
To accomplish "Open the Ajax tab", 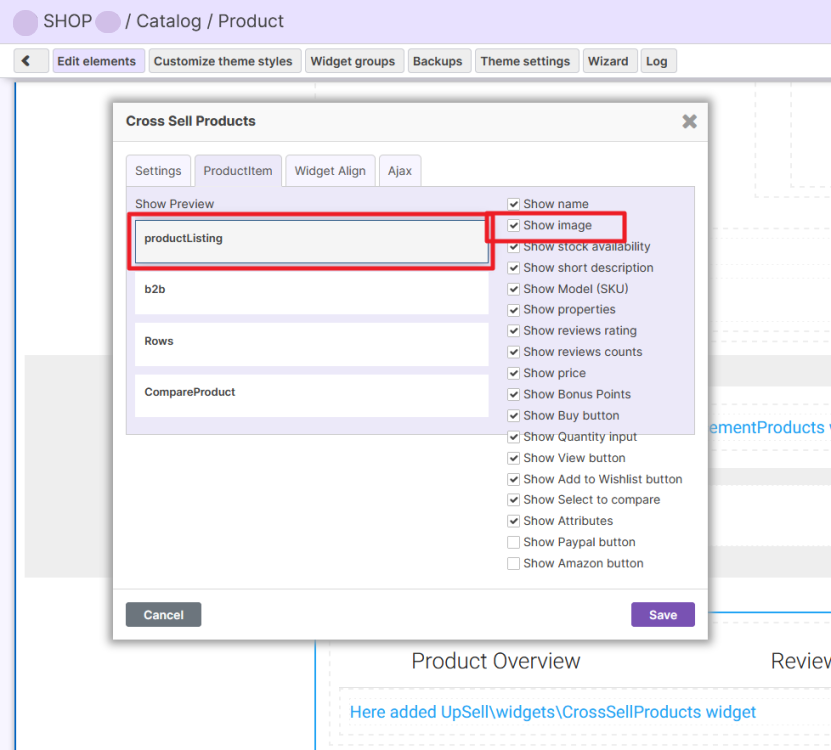I will (400, 171).
